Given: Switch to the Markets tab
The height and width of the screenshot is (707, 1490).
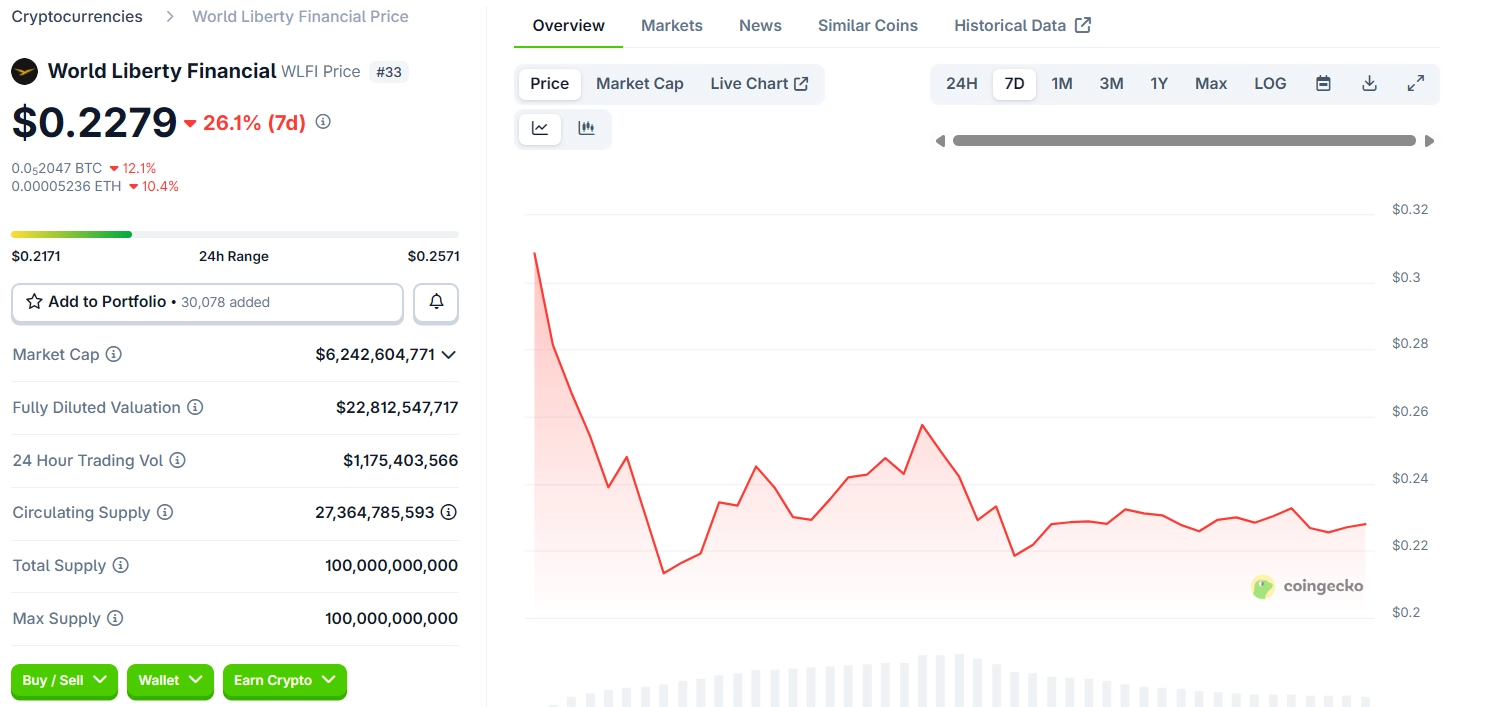Looking at the screenshot, I should [671, 25].
